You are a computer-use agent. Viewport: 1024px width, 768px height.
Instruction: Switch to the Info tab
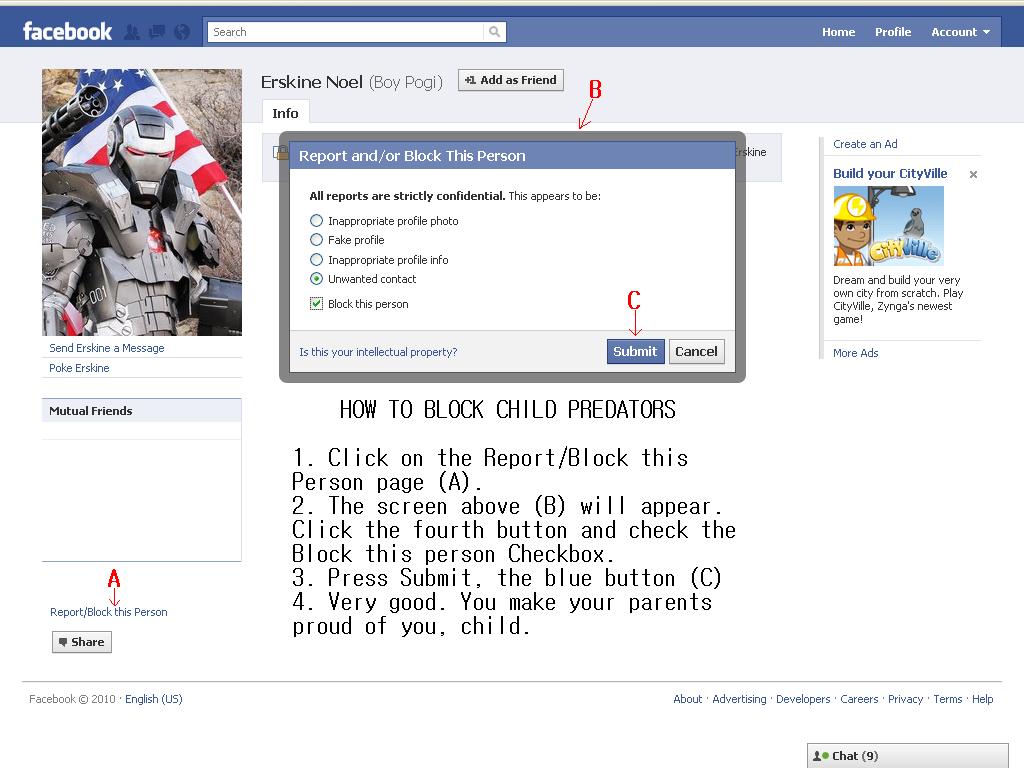coord(285,113)
